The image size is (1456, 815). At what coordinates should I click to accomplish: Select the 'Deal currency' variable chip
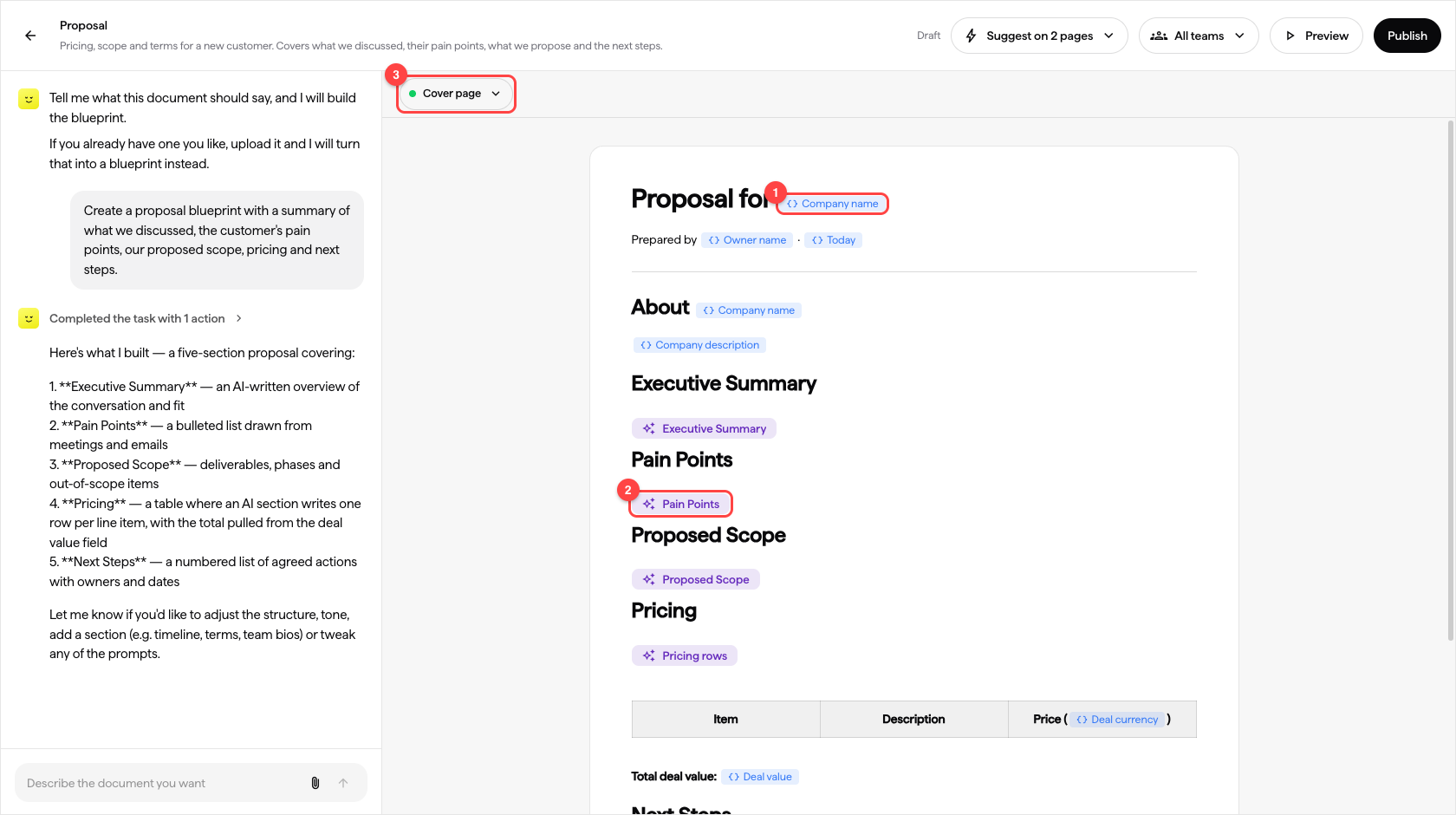(x=1117, y=720)
